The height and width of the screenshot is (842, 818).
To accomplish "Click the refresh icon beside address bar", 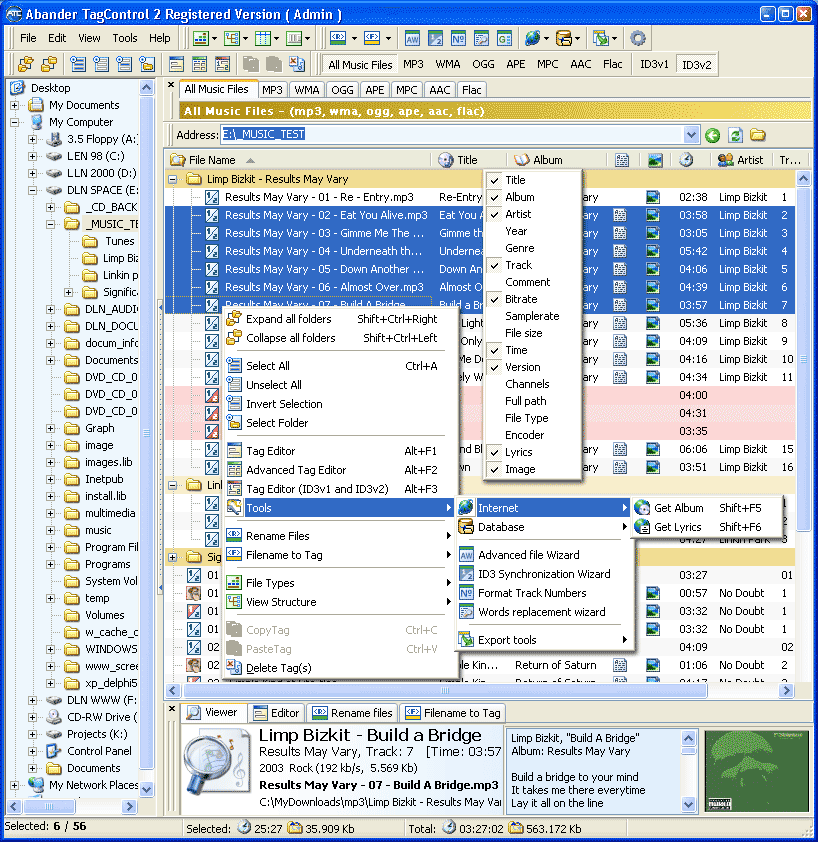I will [x=735, y=135].
